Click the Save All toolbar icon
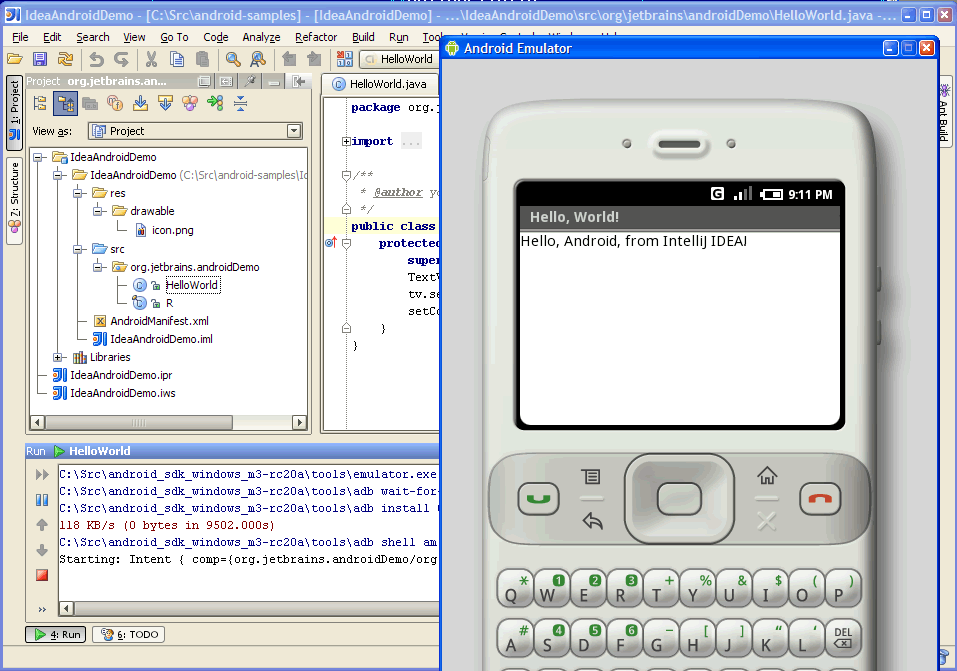Image resolution: width=957 pixels, height=671 pixels. pyautogui.click(x=40, y=59)
